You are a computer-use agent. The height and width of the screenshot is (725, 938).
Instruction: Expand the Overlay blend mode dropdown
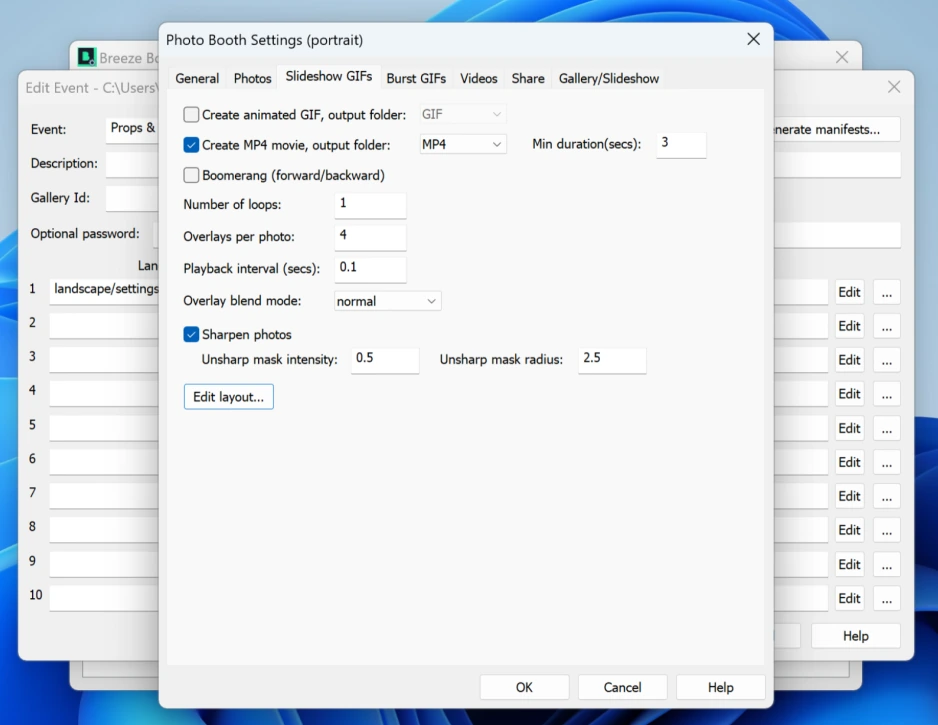(388, 301)
